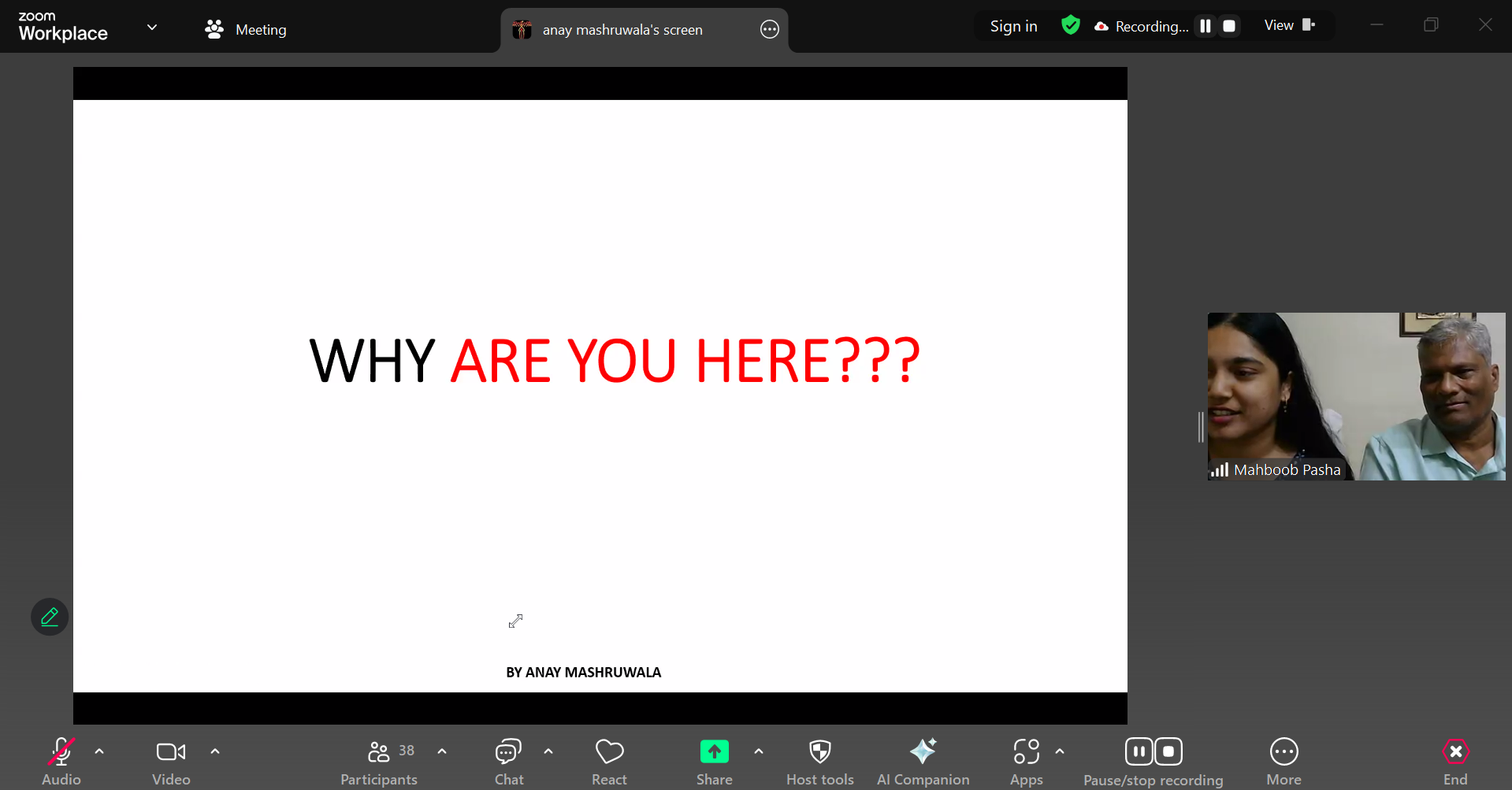Open the Zoom Workplace dropdown chevron
Image resolution: width=1512 pixels, height=790 pixels.
152,28
